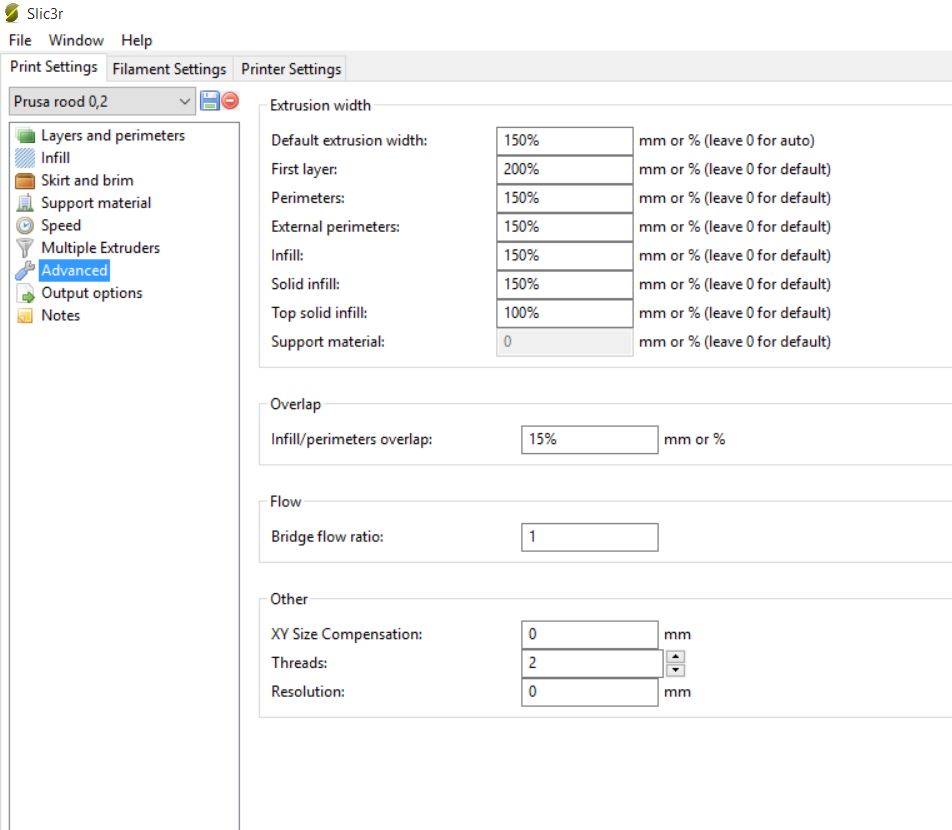Click the "Extrusion width" group heading
The height and width of the screenshot is (830, 952).
(x=320, y=106)
